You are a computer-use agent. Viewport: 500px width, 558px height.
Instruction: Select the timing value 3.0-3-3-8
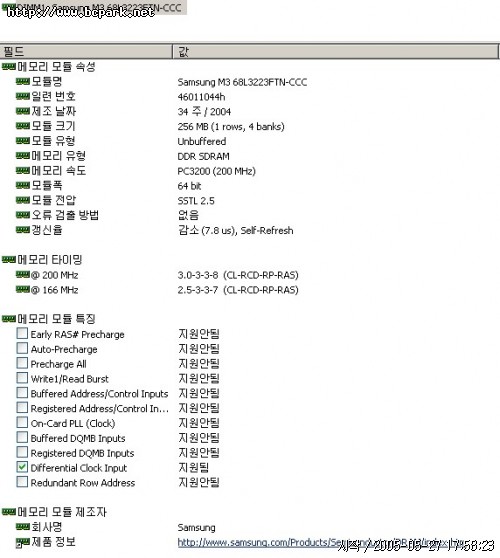(x=198, y=275)
